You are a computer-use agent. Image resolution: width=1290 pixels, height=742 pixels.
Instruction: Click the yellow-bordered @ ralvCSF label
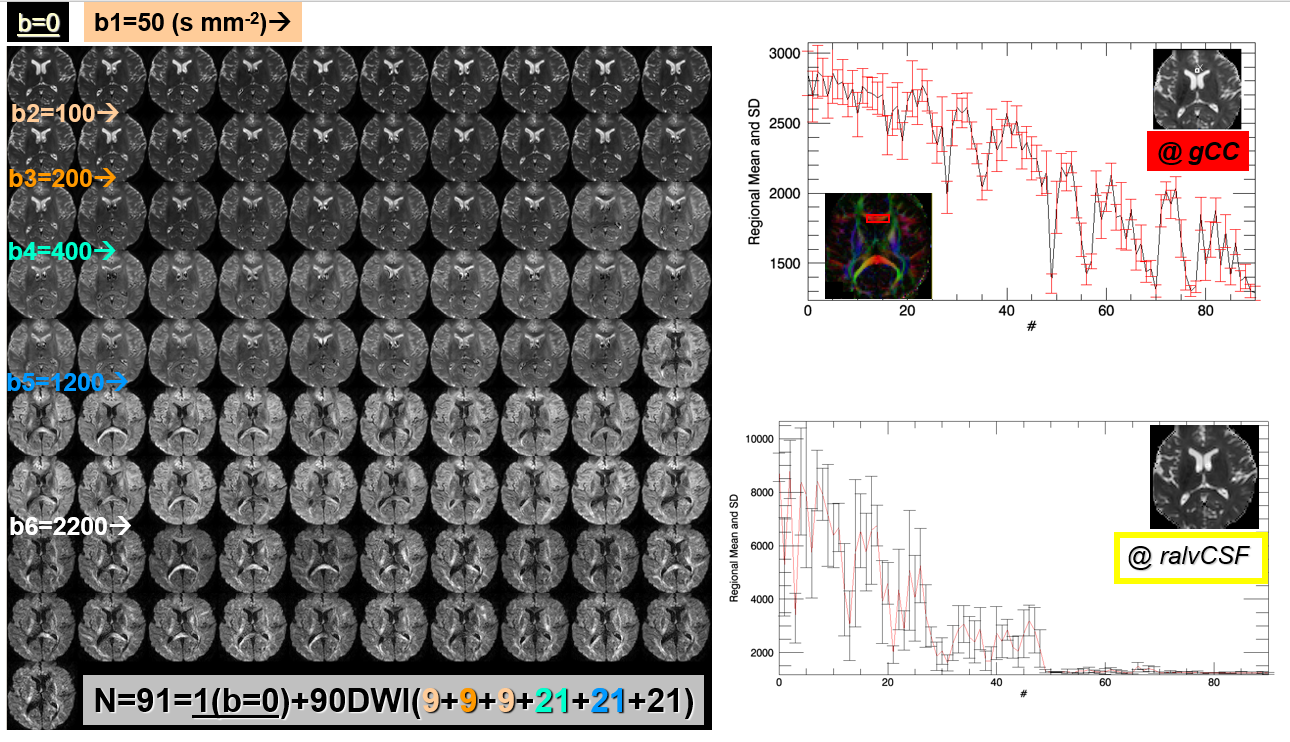[1191, 557]
